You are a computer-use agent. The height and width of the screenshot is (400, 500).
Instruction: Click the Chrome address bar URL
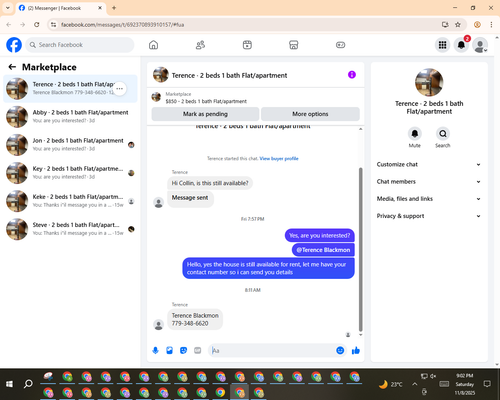tap(122, 25)
